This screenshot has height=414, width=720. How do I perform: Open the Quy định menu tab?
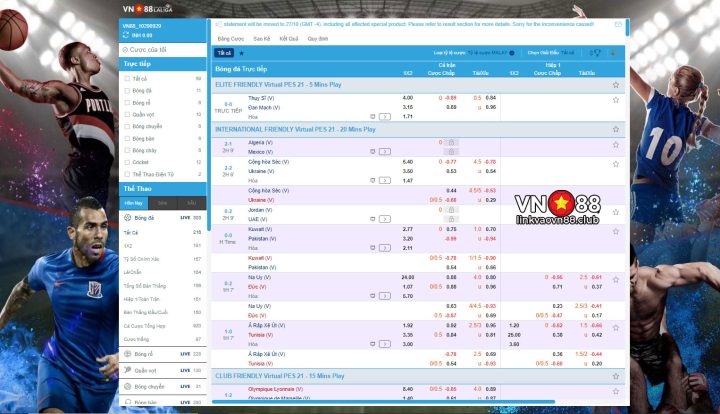pyautogui.click(x=317, y=39)
